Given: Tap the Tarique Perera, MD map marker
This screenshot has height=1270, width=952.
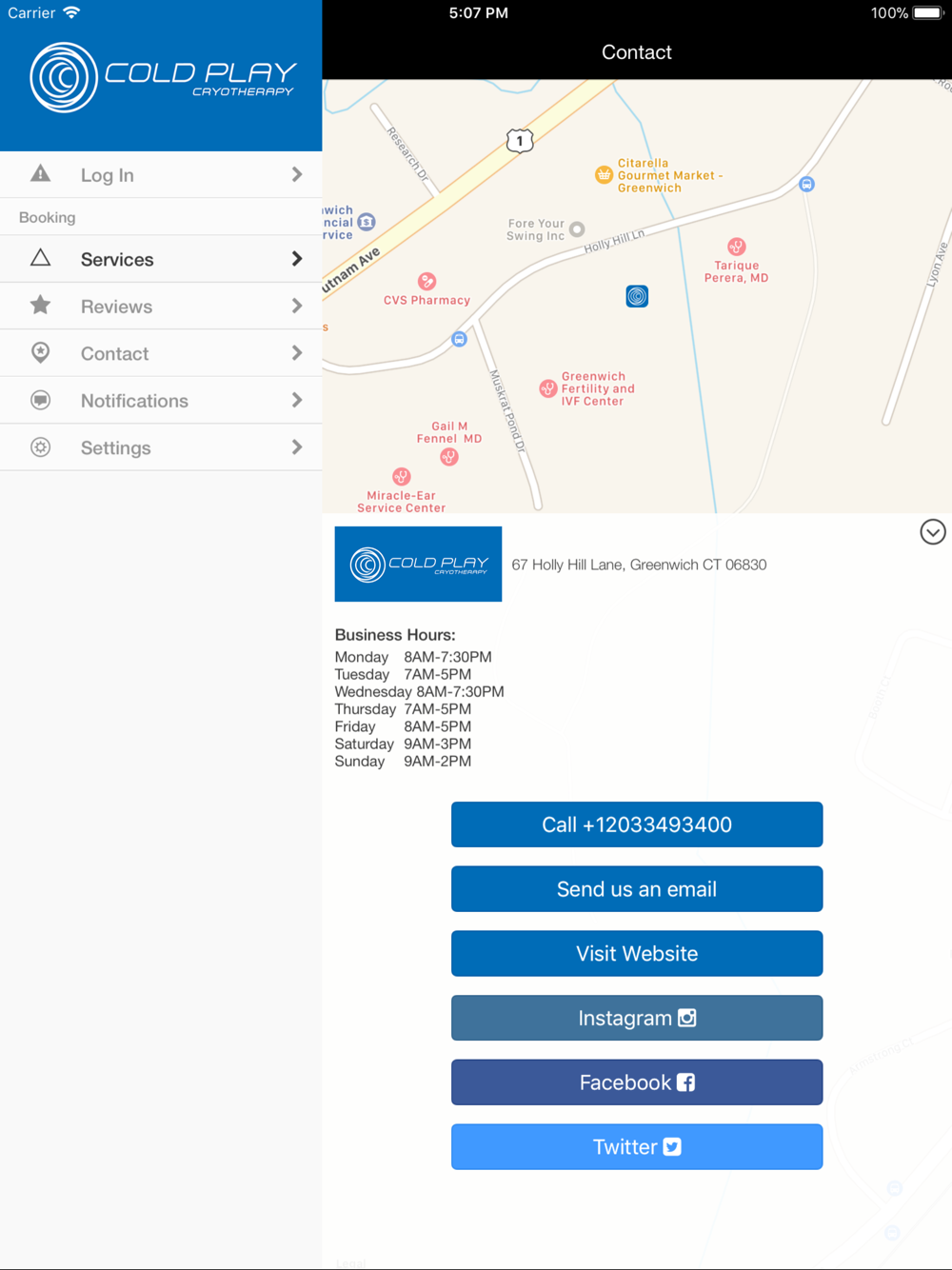Looking at the screenshot, I should tap(736, 247).
